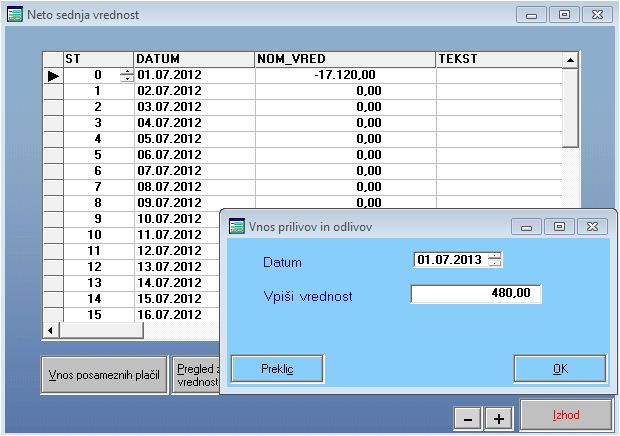Click the table's vertical scrollbar up arrow
This screenshot has width=620, height=436.
pos(570,60)
